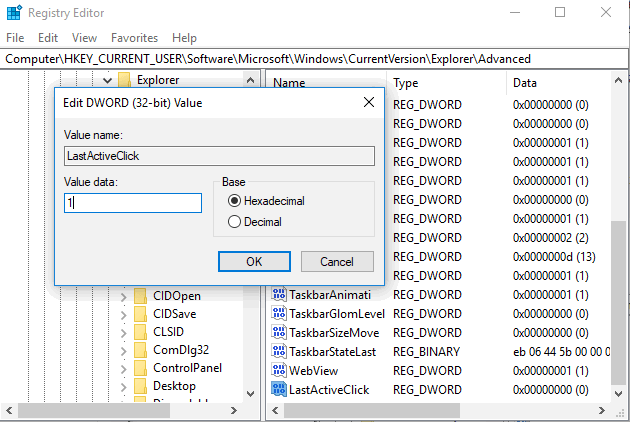The height and width of the screenshot is (422, 630).
Task: Click the Desktop folder icon
Action: tap(140, 386)
